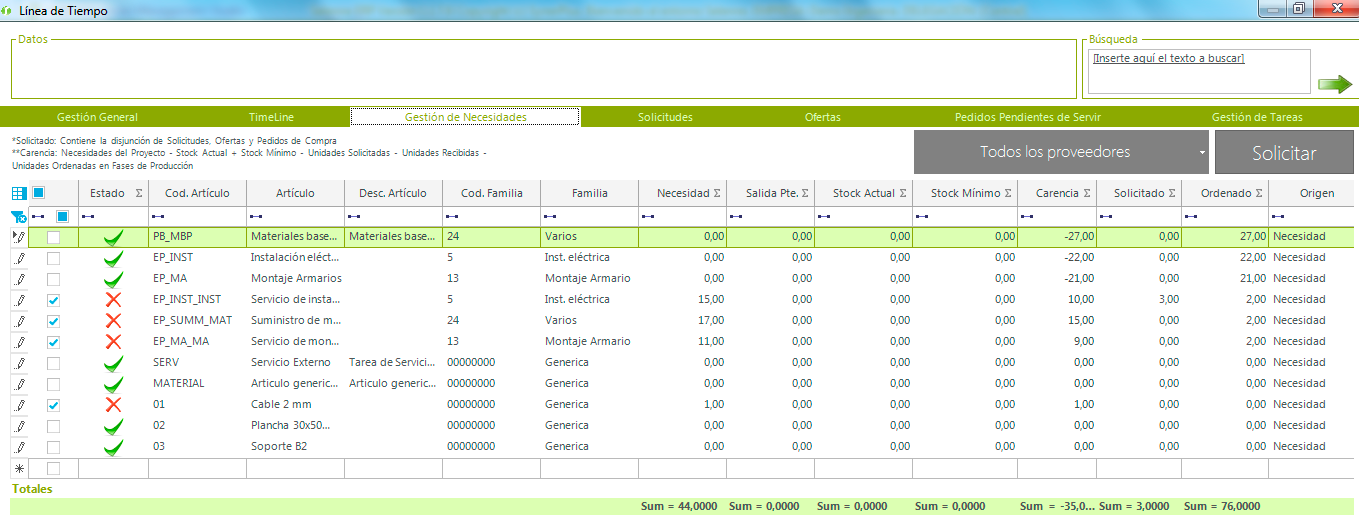1359x522 pixels.
Task: Select the cell 'Soporte B2'
Action: pyautogui.click(x=295, y=447)
